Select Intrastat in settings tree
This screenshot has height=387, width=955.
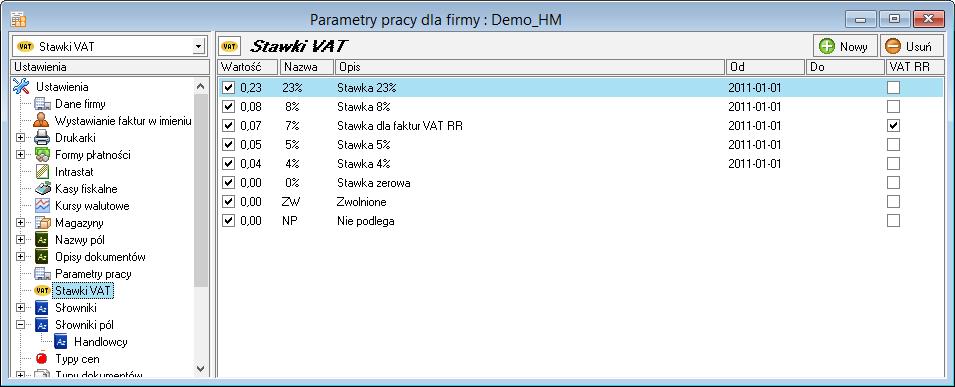click(74, 172)
